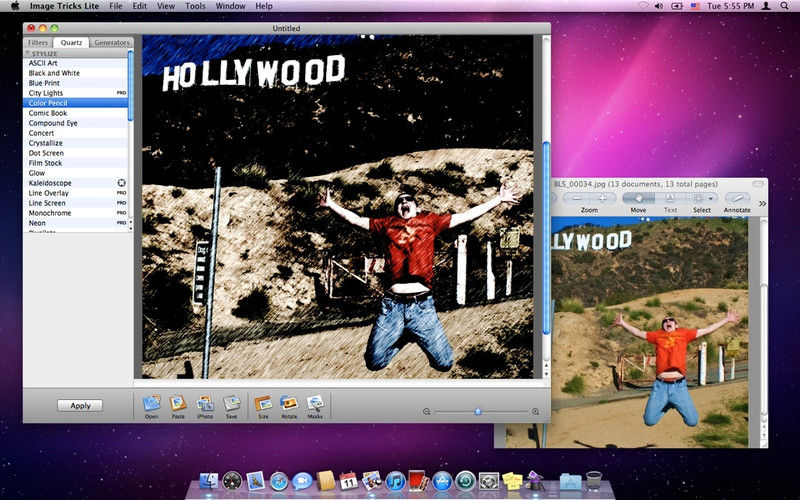This screenshot has height=500, width=800.
Task: Click the Save icon
Action: (231, 403)
